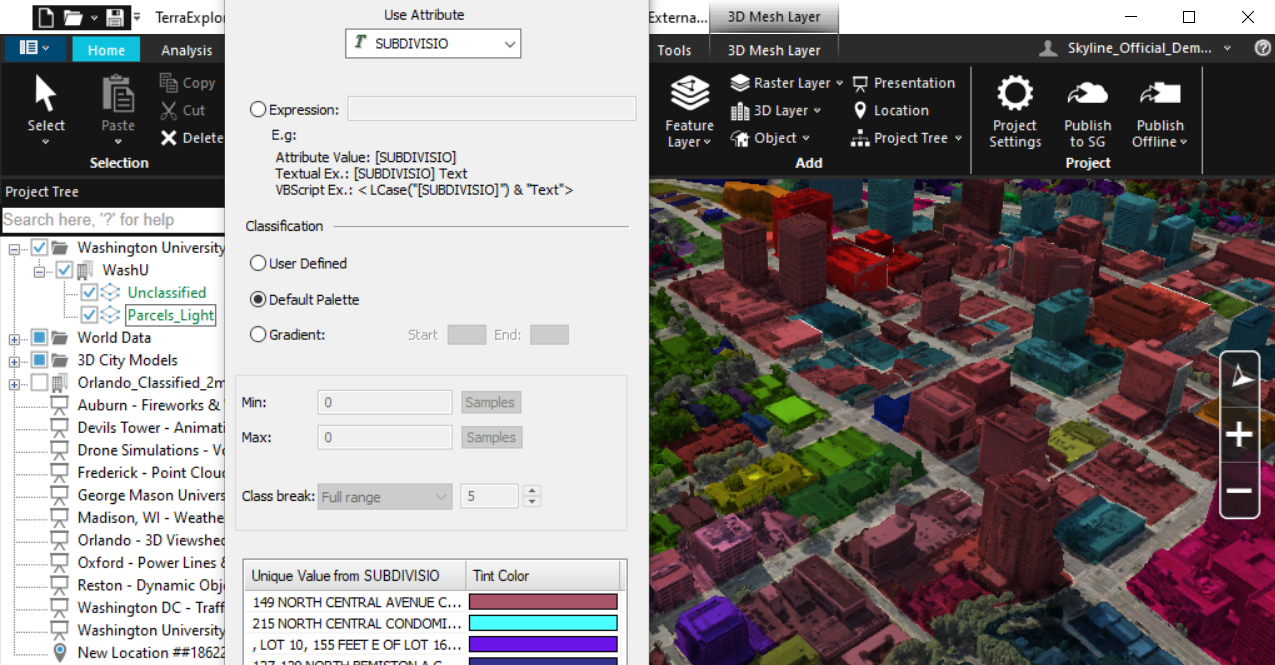Uncheck the Unclassified layer checkbox

(90, 292)
